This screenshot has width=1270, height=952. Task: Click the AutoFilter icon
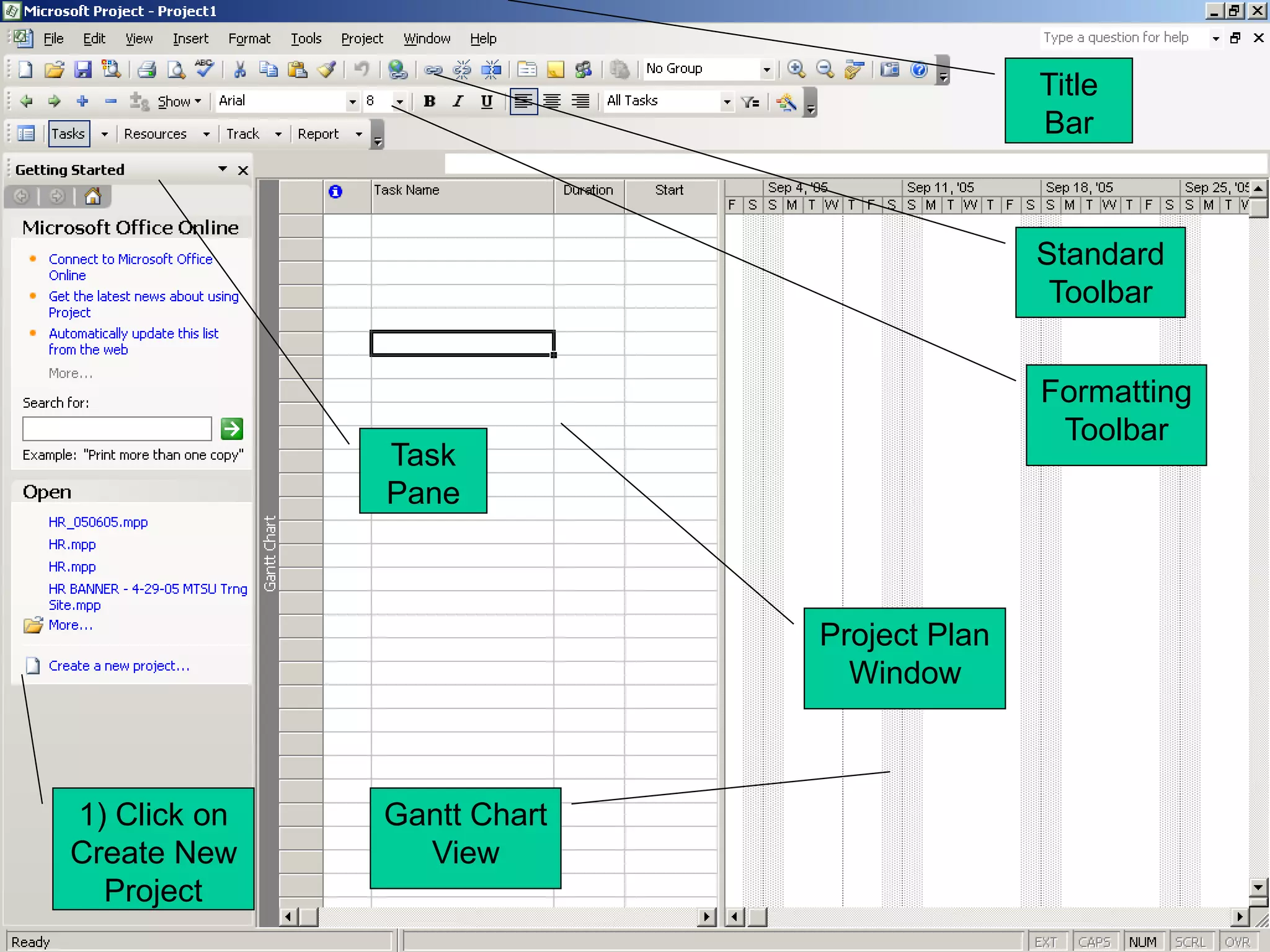pos(750,102)
